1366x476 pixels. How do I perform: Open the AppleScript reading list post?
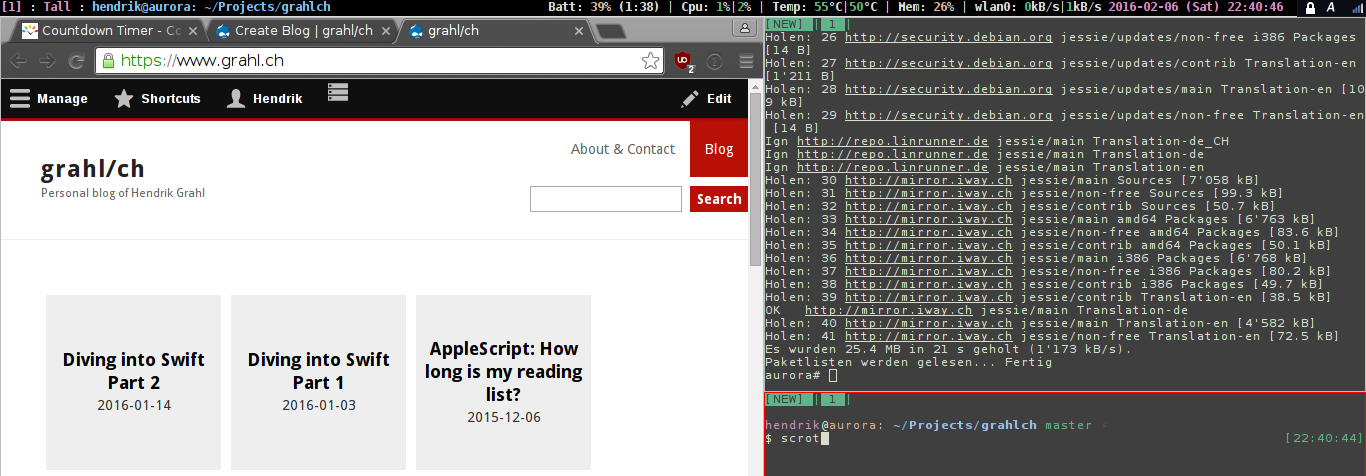[504, 372]
